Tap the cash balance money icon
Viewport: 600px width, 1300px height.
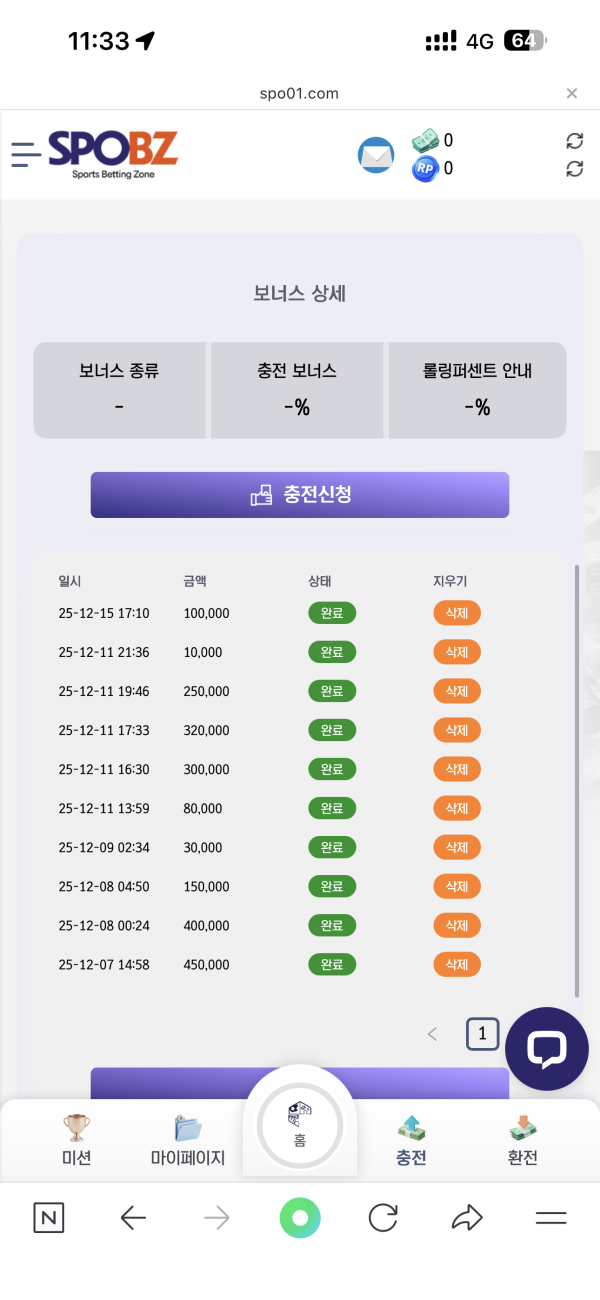(426, 141)
